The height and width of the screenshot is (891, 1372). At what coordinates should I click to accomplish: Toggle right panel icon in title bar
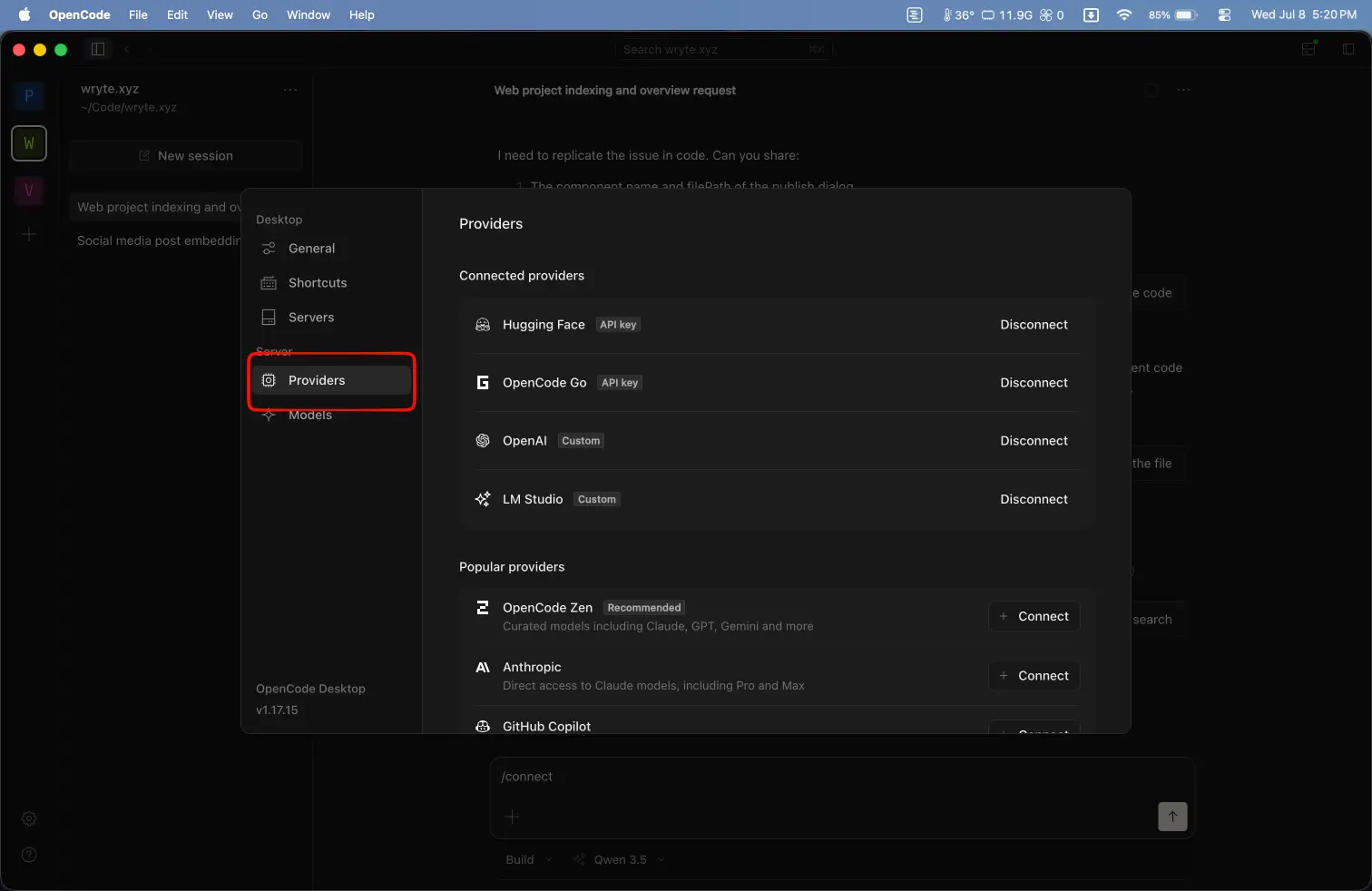pyautogui.click(x=1348, y=49)
